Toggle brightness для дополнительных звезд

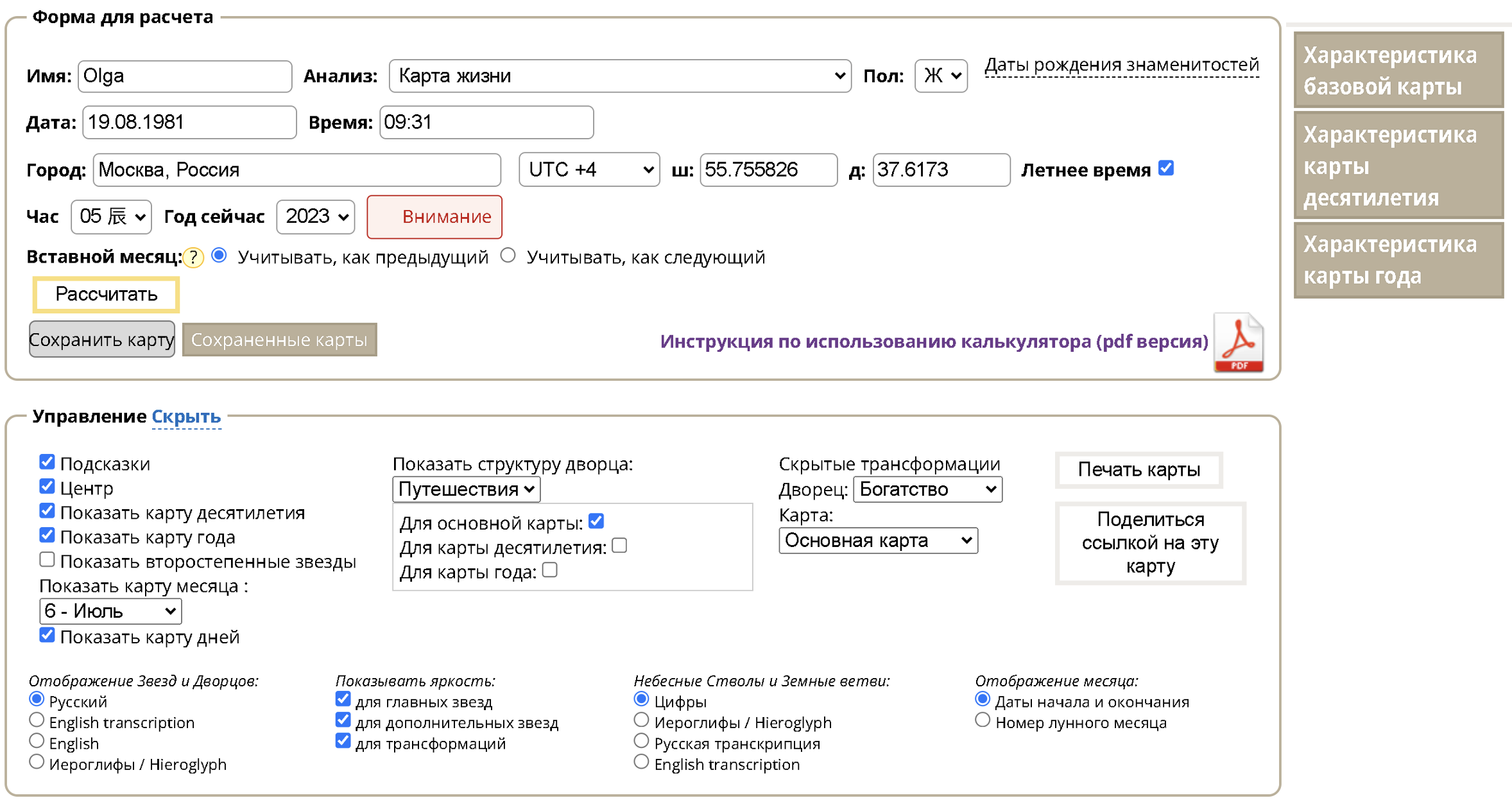click(343, 720)
